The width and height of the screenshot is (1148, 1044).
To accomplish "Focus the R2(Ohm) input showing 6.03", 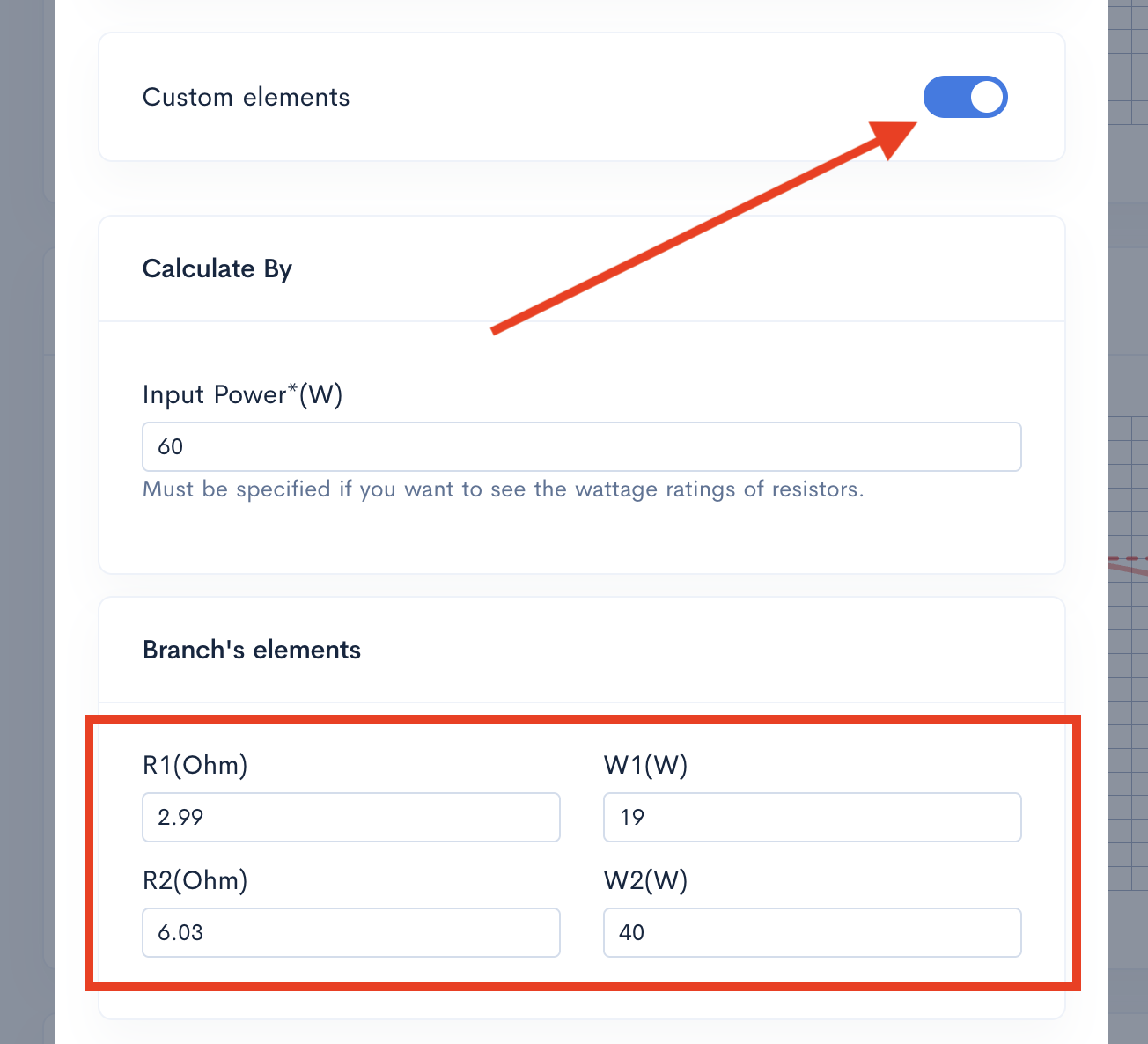I will (350, 932).
